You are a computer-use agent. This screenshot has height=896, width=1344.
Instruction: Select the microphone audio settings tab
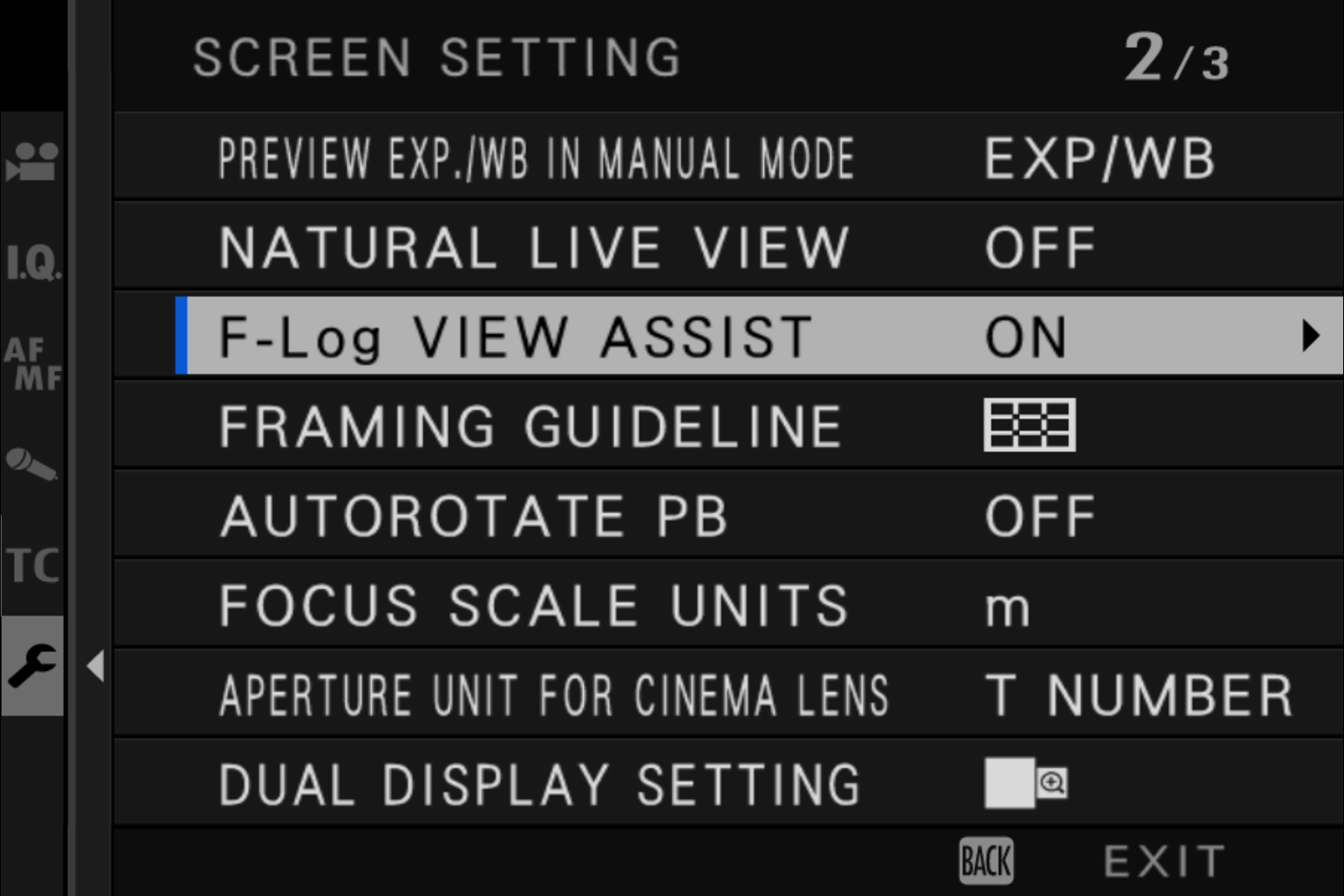32,465
